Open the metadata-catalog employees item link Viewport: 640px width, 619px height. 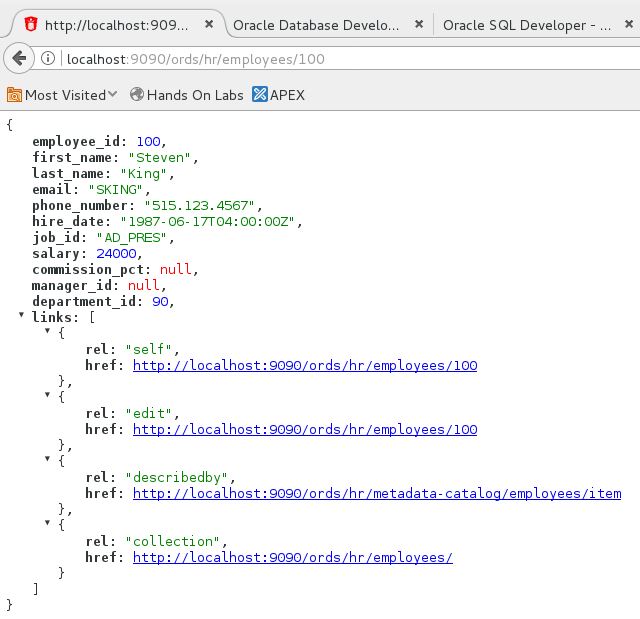click(x=377, y=493)
